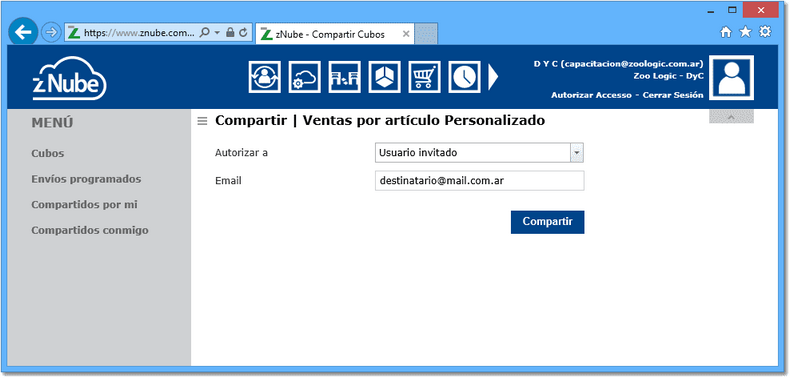Select the zNube - Compartir Cubos tab

coord(335,34)
